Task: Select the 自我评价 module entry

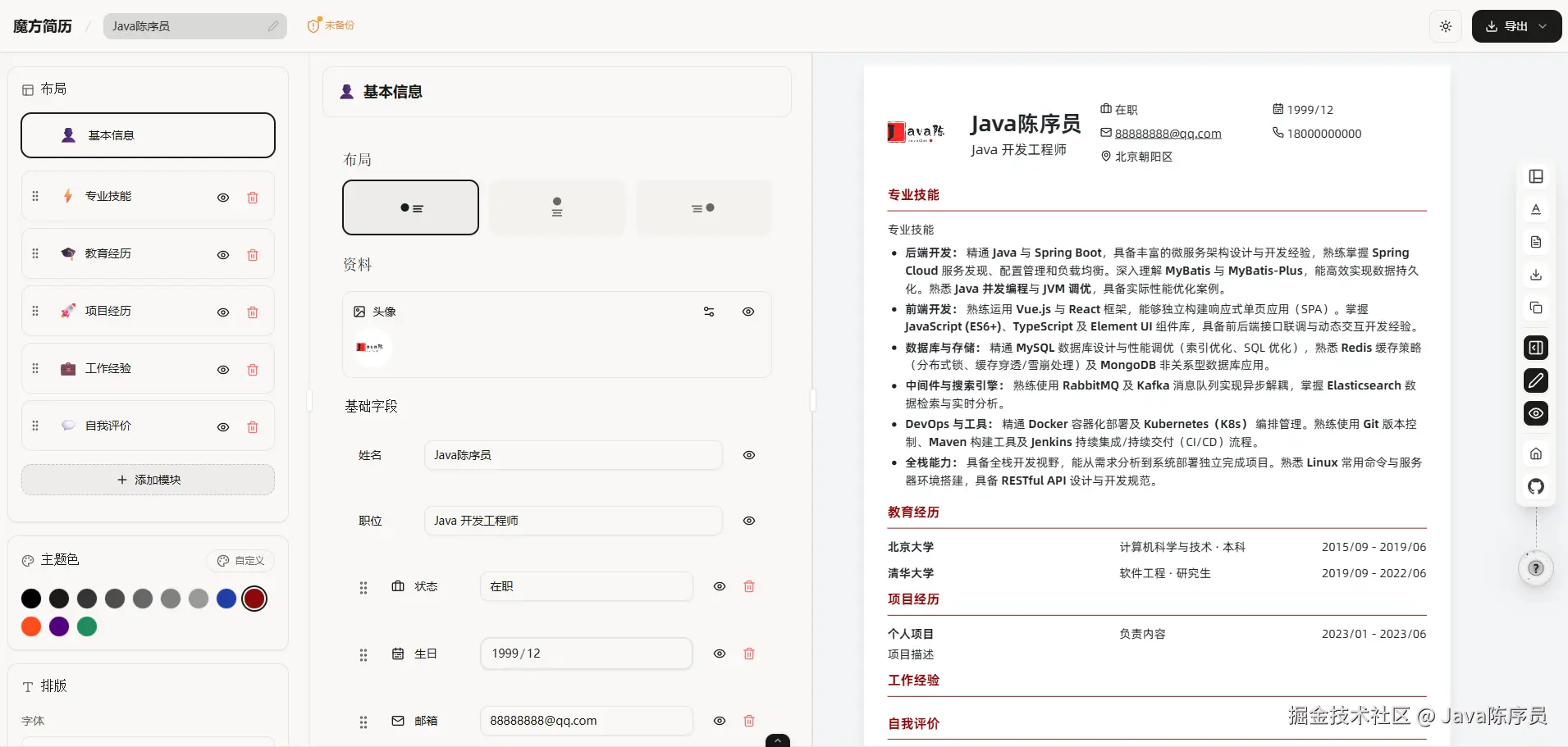Action: pos(148,426)
